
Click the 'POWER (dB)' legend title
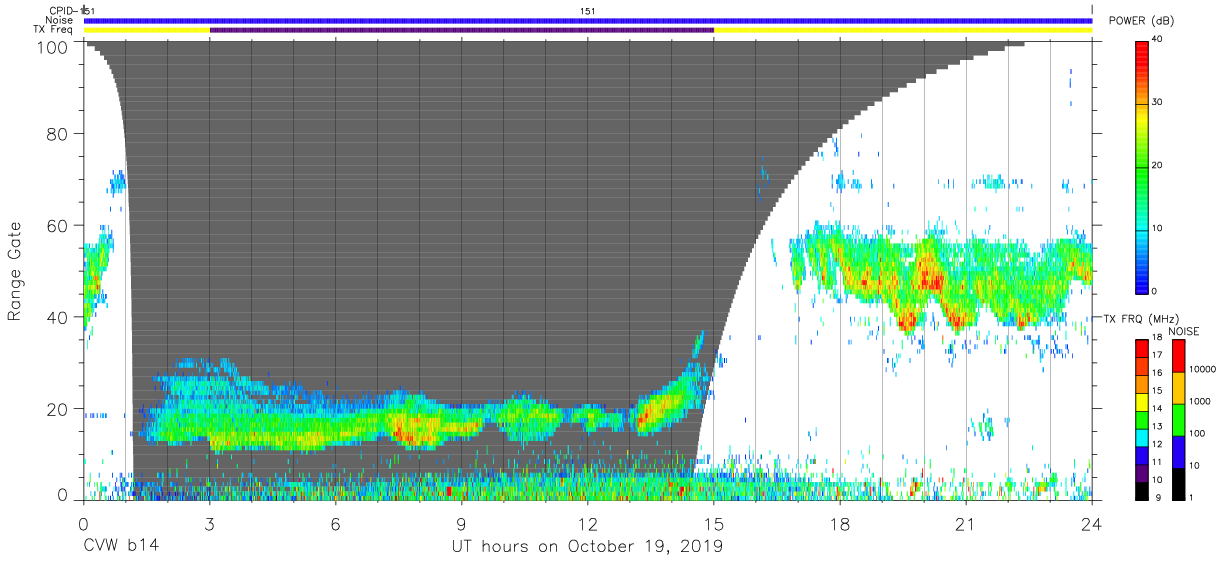(x=1140, y=20)
